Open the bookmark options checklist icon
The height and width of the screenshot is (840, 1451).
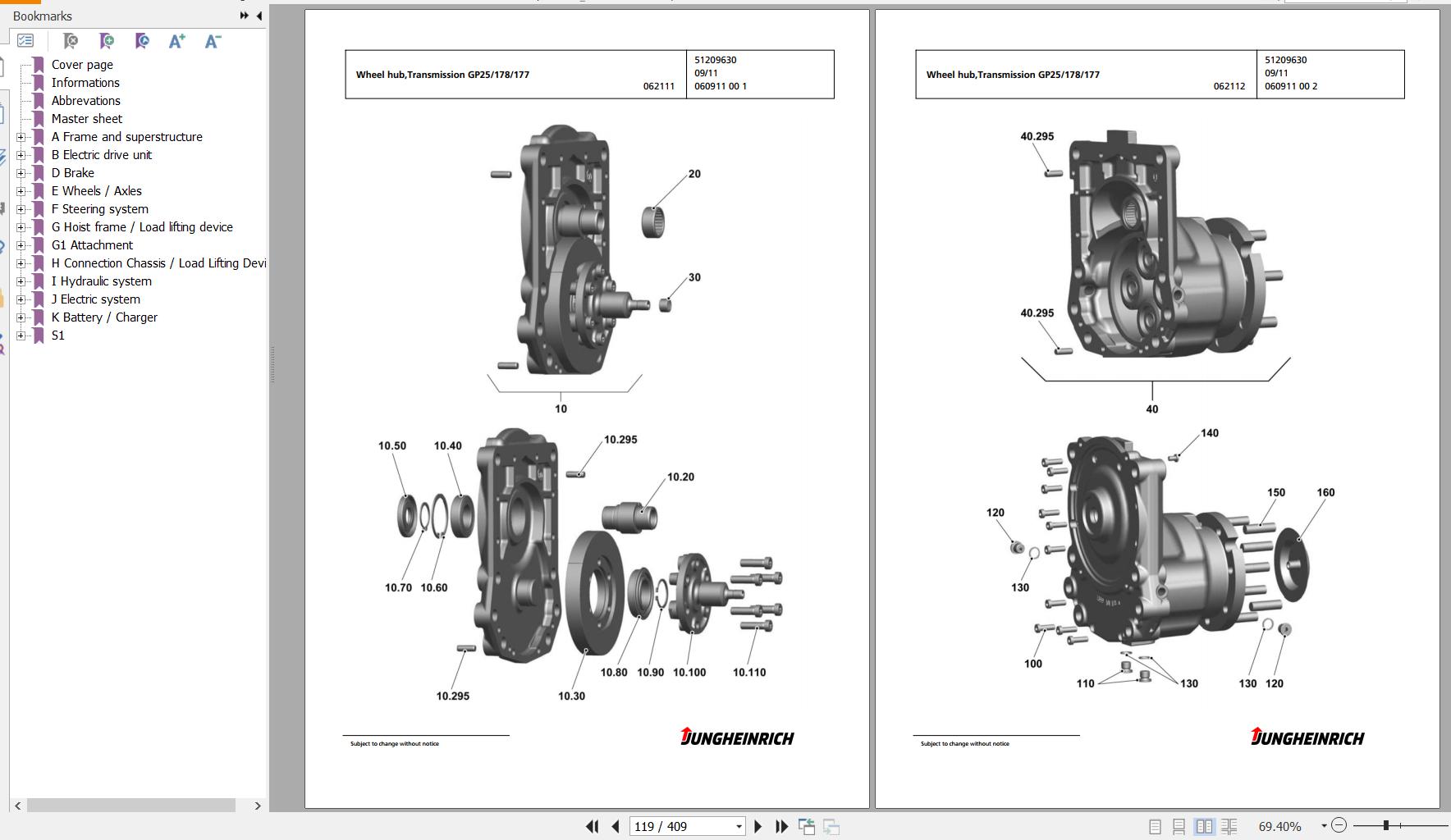(25, 40)
